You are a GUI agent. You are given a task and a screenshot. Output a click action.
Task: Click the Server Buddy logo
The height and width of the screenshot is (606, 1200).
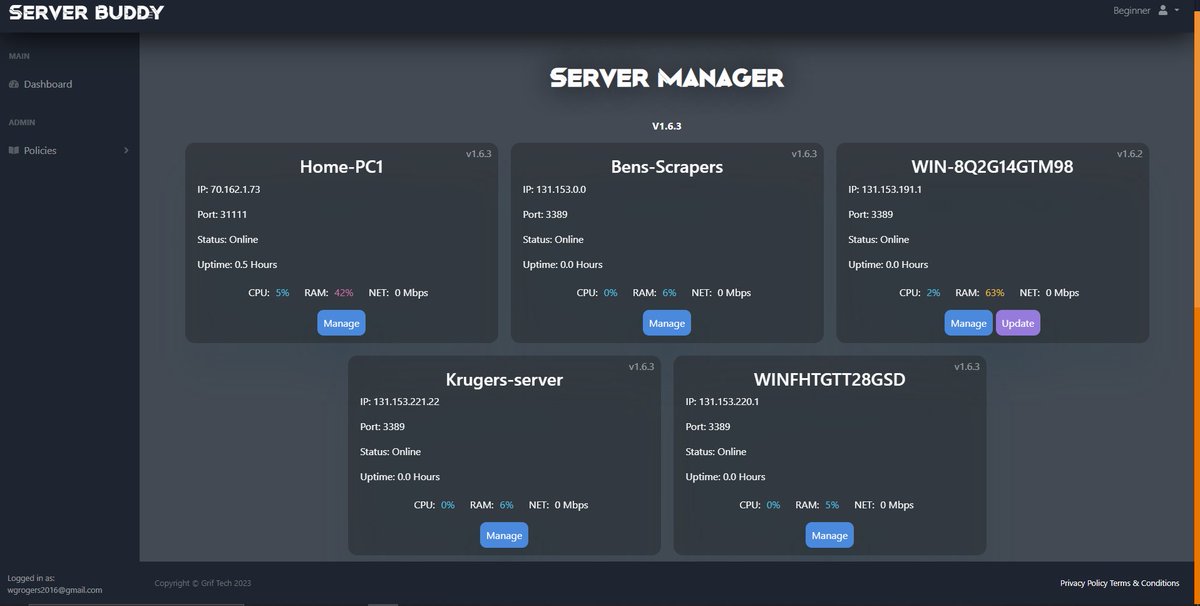pos(86,12)
